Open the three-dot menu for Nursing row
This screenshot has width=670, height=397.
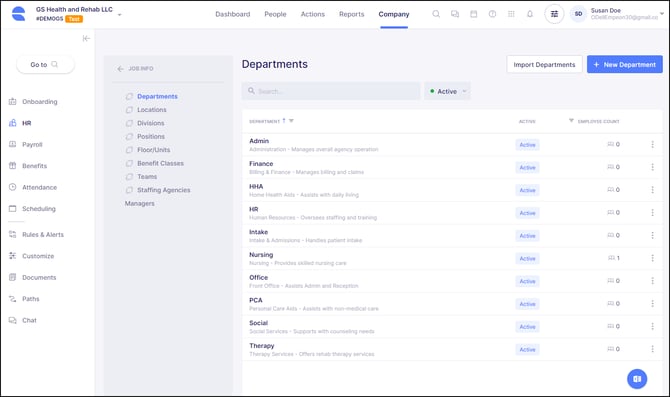652,258
